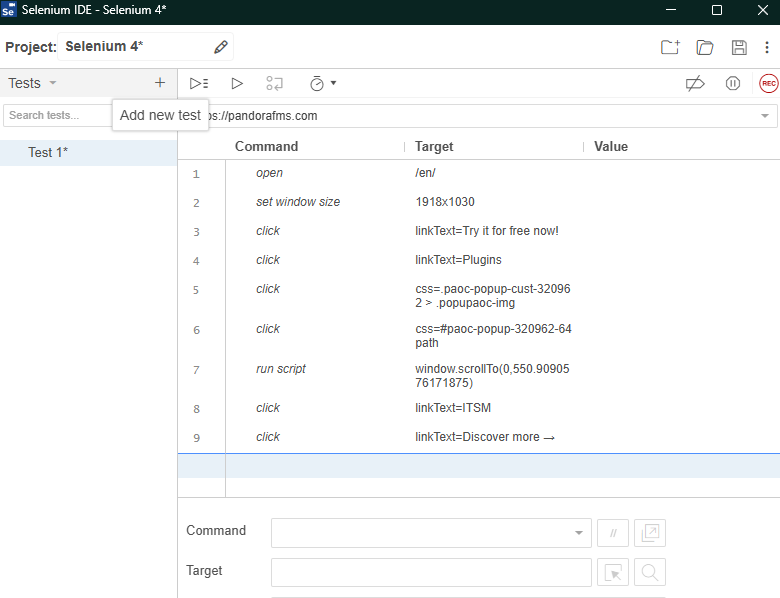The width and height of the screenshot is (780, 598).
Task: Click the open command reference icon
Action: (650, 533)
